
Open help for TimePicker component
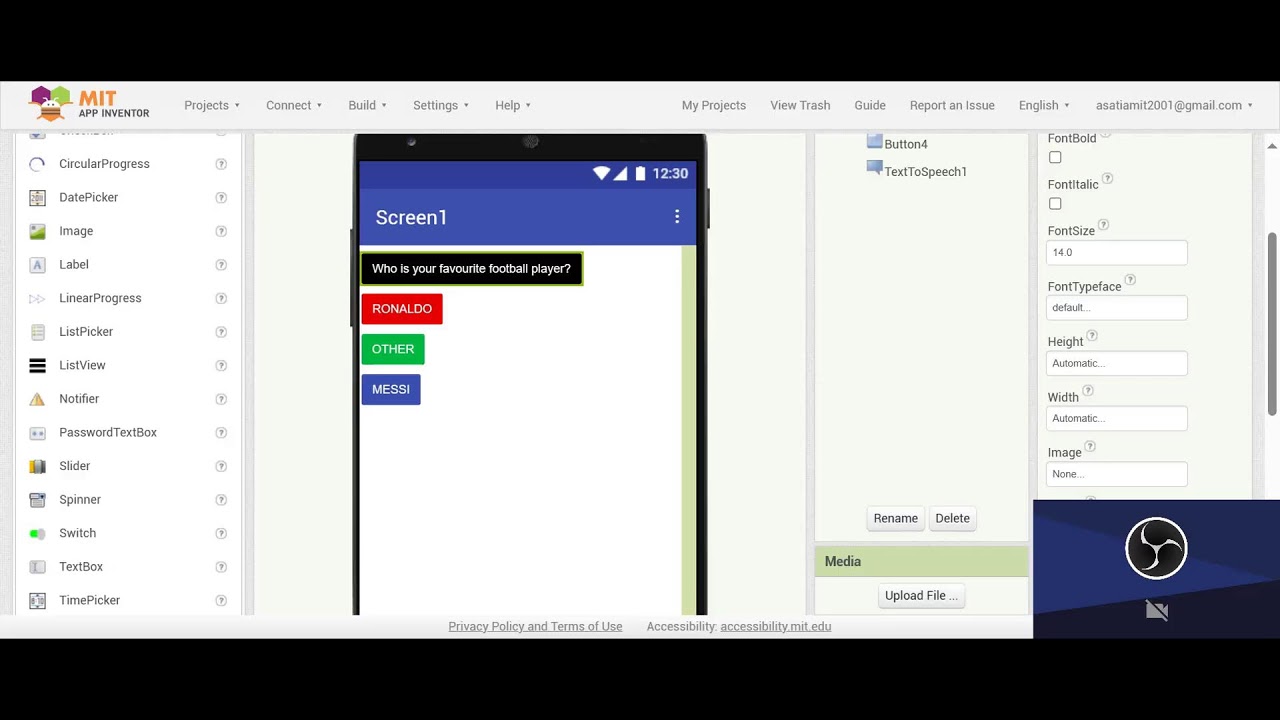tap(221, 601)
